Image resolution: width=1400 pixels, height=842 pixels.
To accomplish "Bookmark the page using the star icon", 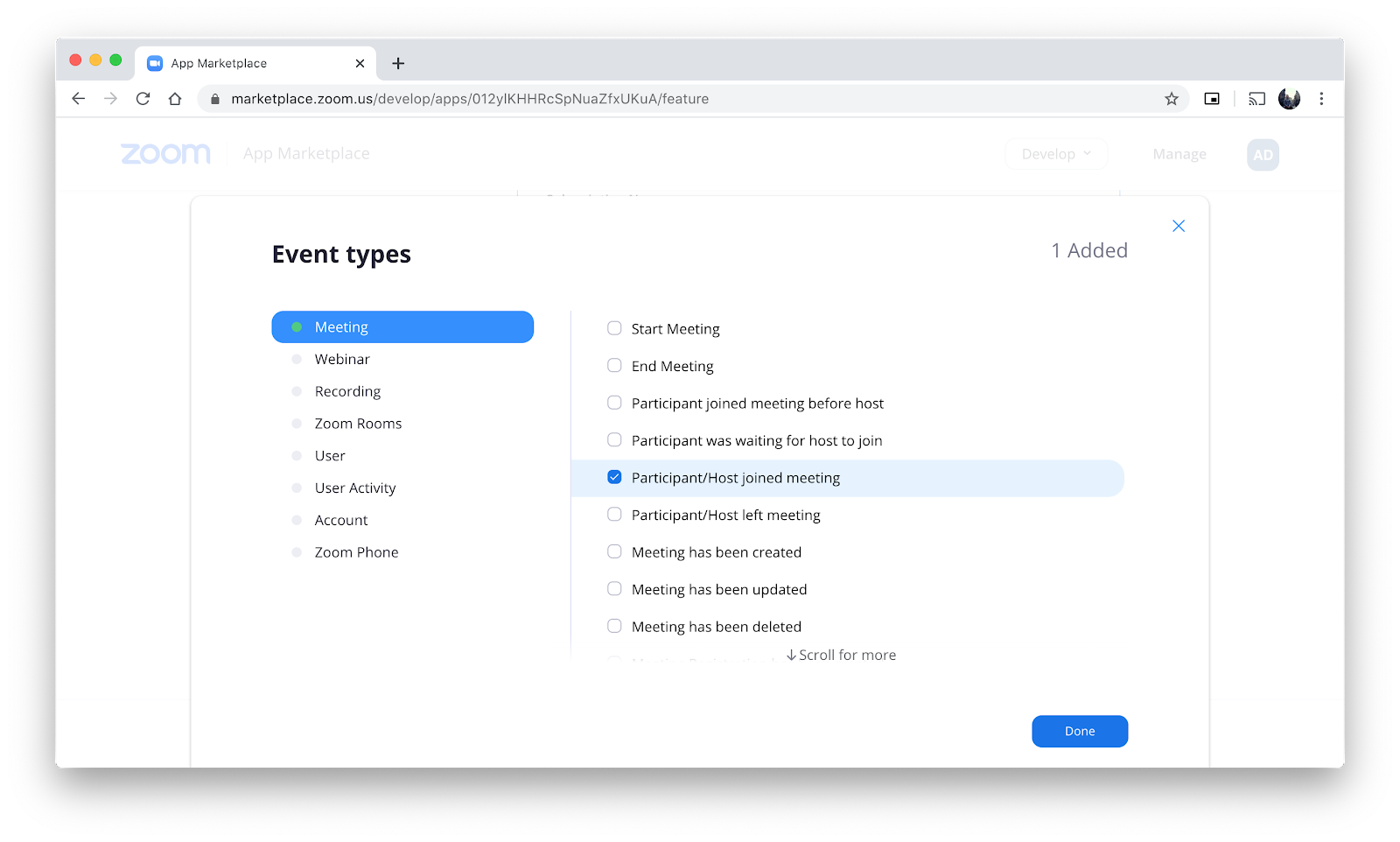I will point(1171,99).
